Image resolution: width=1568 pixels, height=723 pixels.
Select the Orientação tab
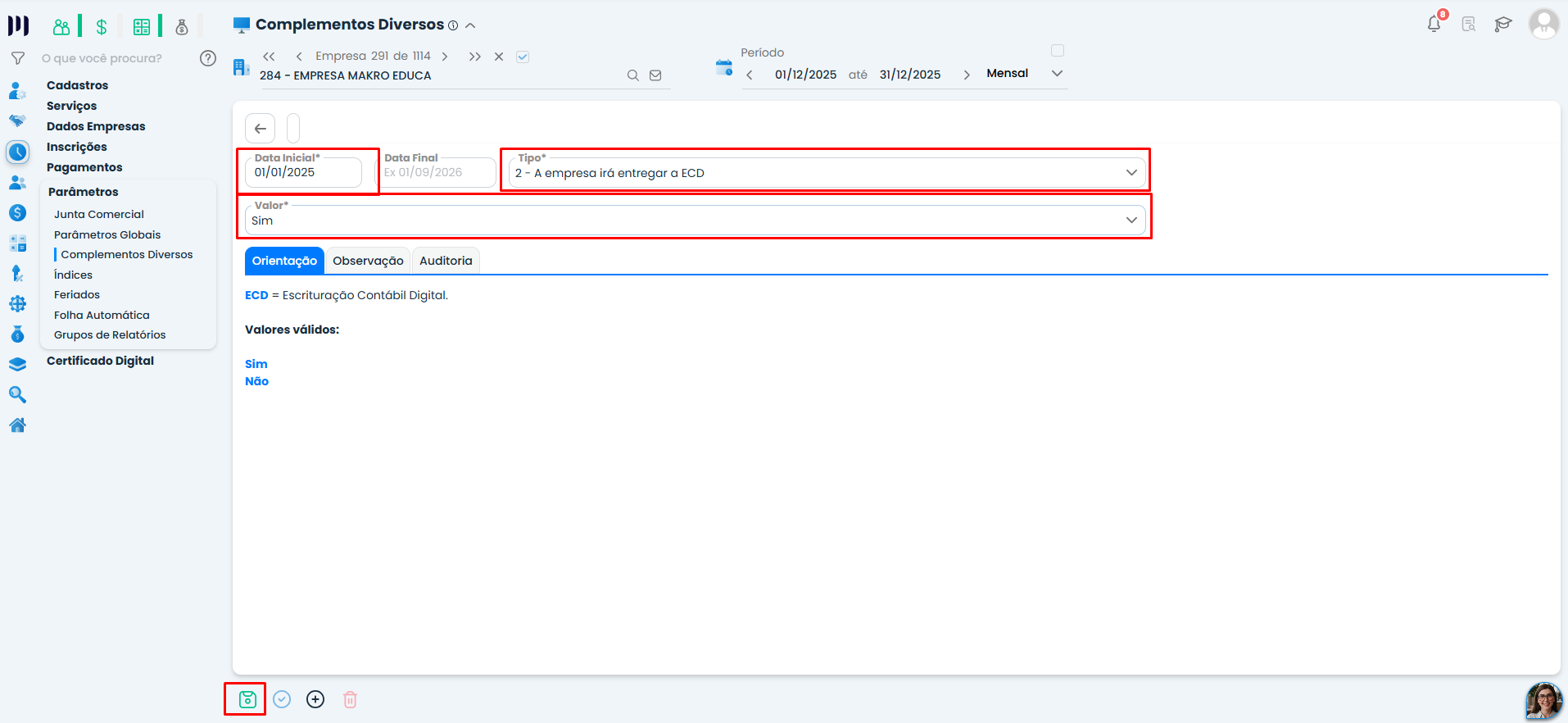pos(284,261)
